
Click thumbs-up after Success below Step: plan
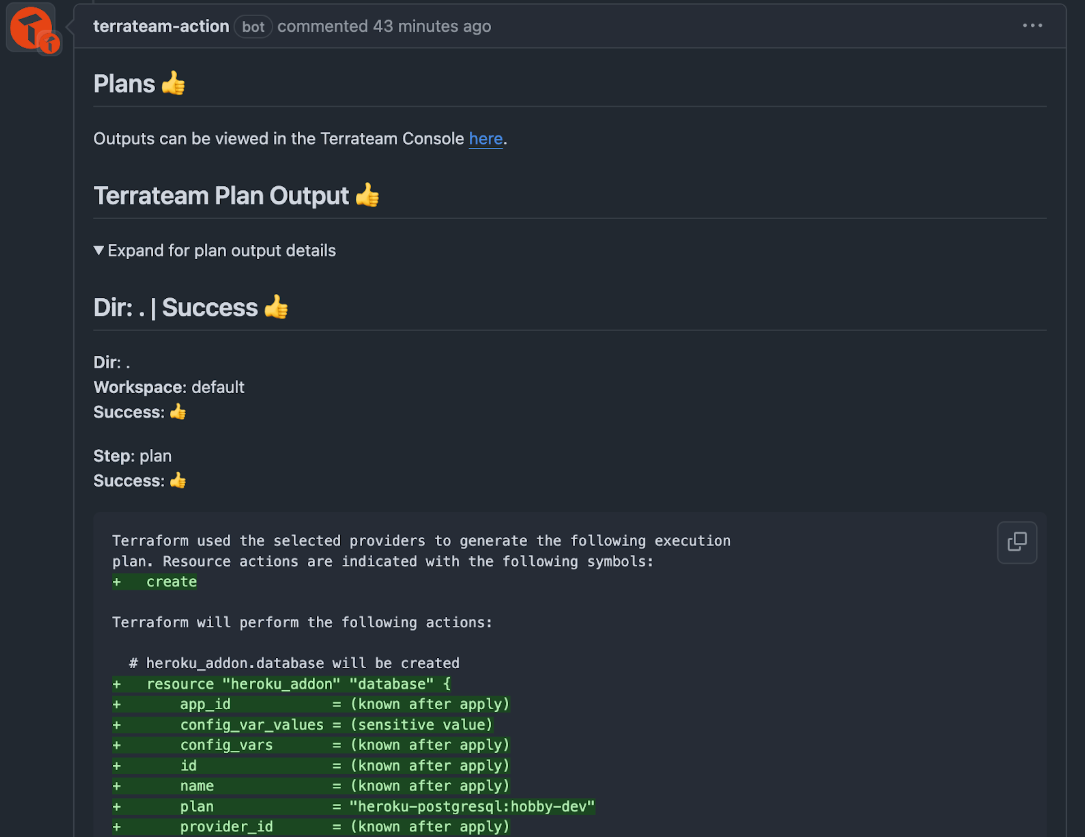[178, 480]
